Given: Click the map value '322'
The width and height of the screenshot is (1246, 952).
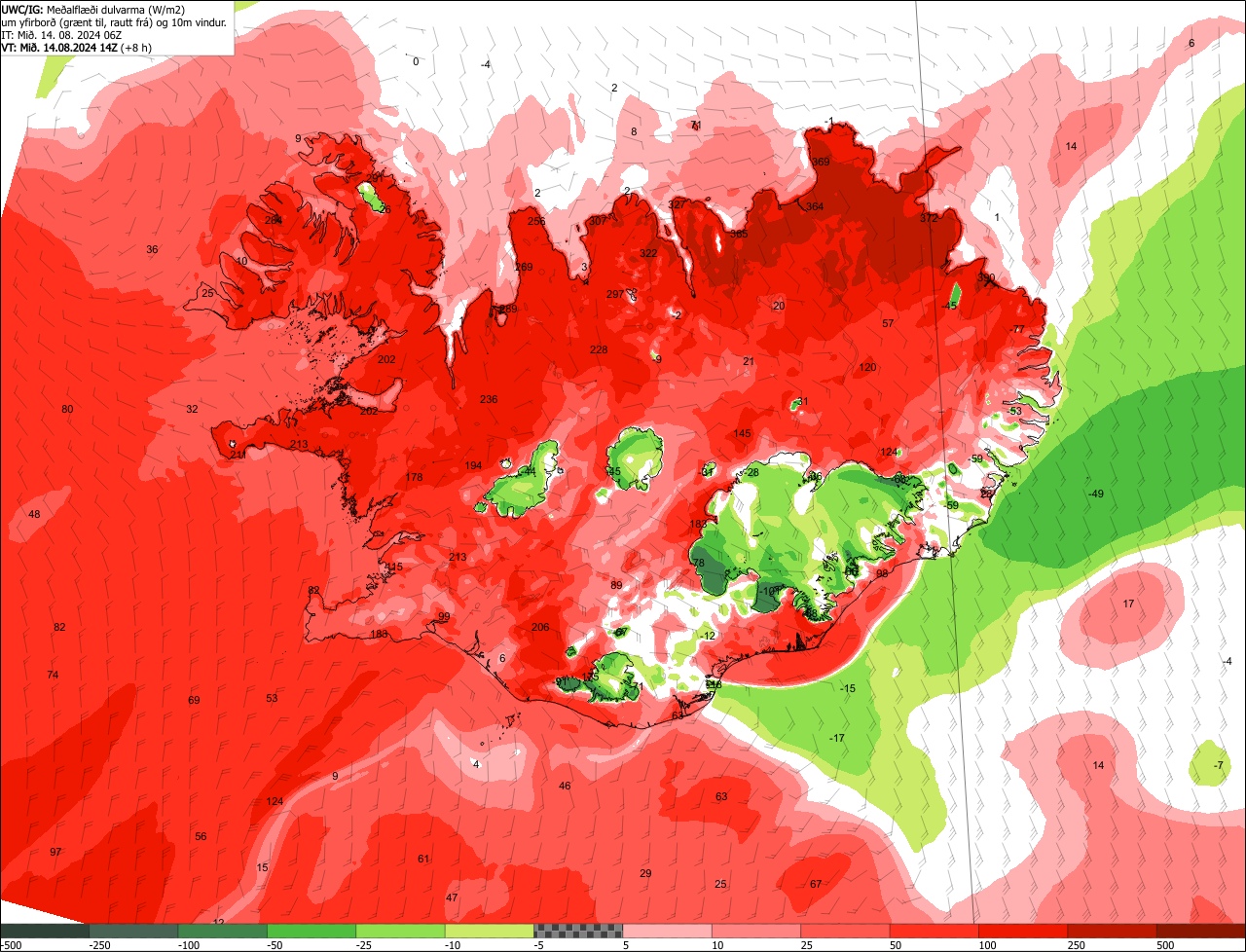Looking at the screenshot, I should [x=648, y=253].
